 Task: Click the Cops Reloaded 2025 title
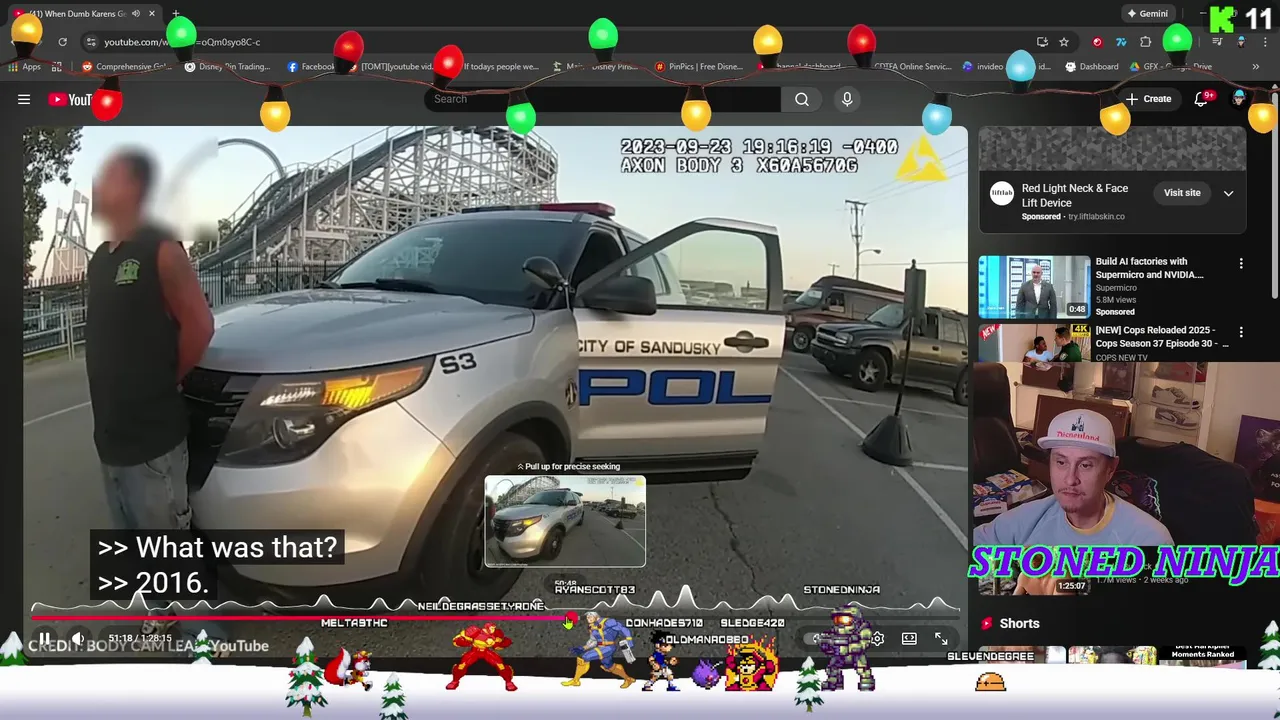1162,336
